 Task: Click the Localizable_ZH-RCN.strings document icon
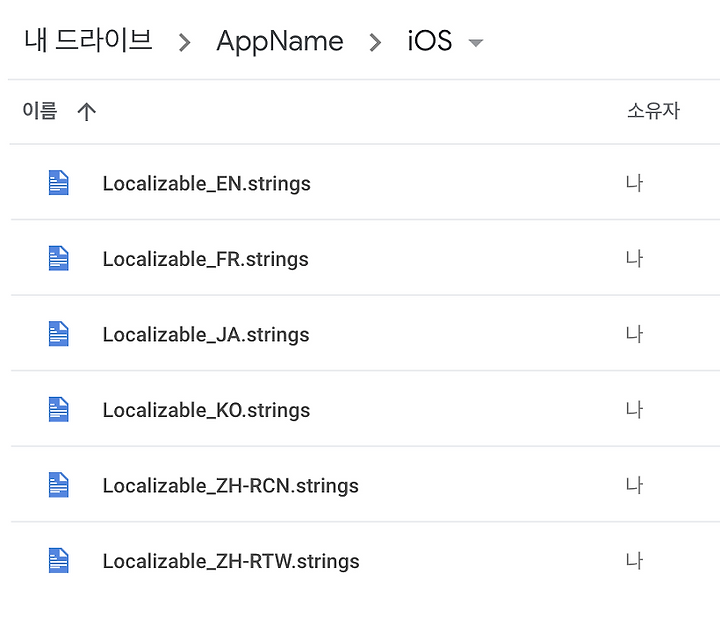point(59,485)
